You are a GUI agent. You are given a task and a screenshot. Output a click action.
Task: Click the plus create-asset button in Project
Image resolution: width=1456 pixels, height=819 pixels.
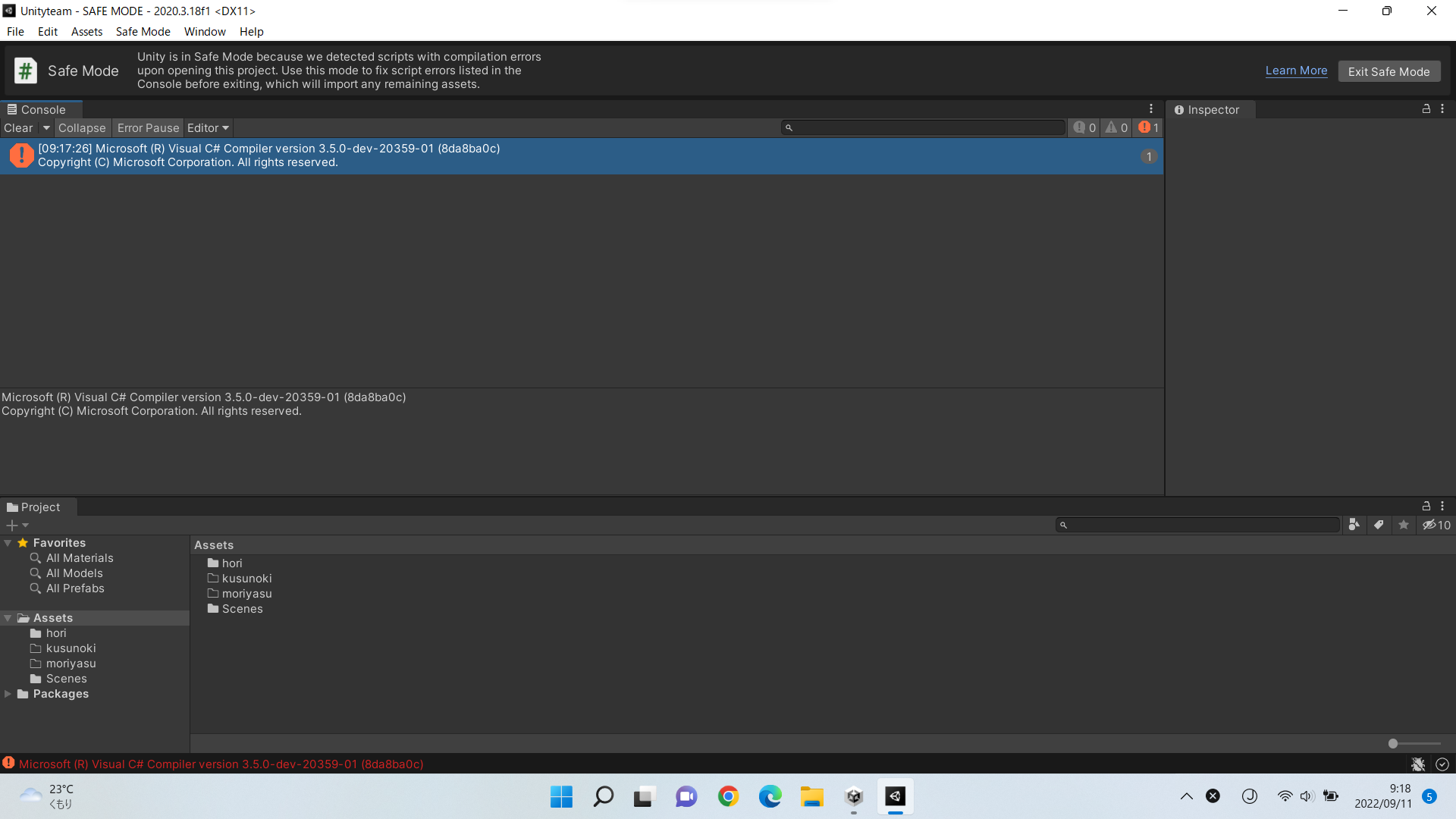coord(11,525)
